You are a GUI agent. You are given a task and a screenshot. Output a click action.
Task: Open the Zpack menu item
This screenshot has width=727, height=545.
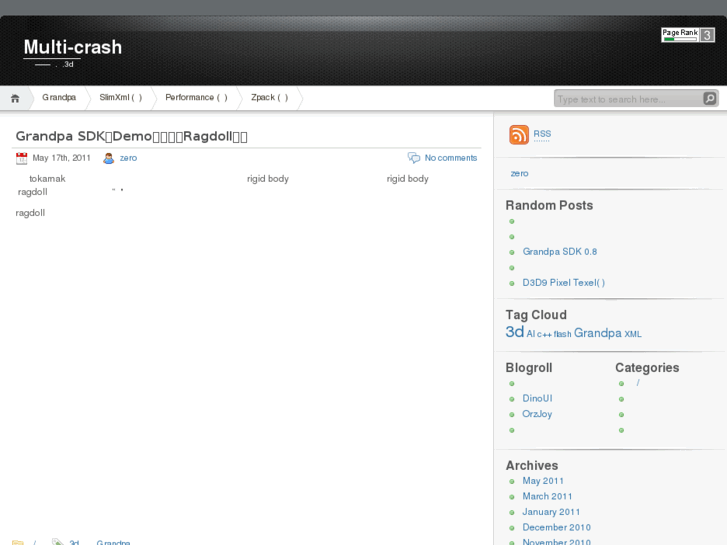point(269,97)
